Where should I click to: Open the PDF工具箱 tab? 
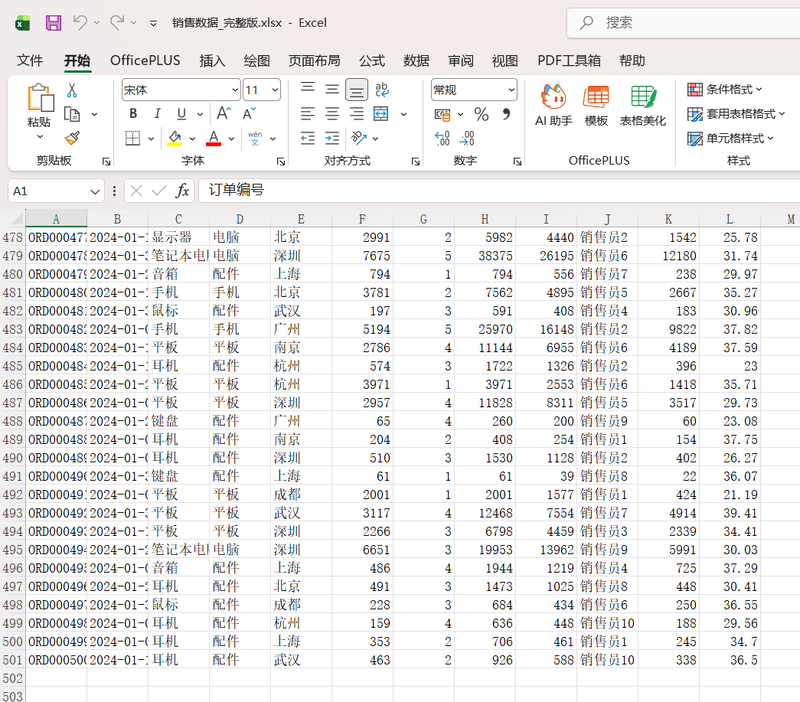pyautogui.click(x=569, y=61)
